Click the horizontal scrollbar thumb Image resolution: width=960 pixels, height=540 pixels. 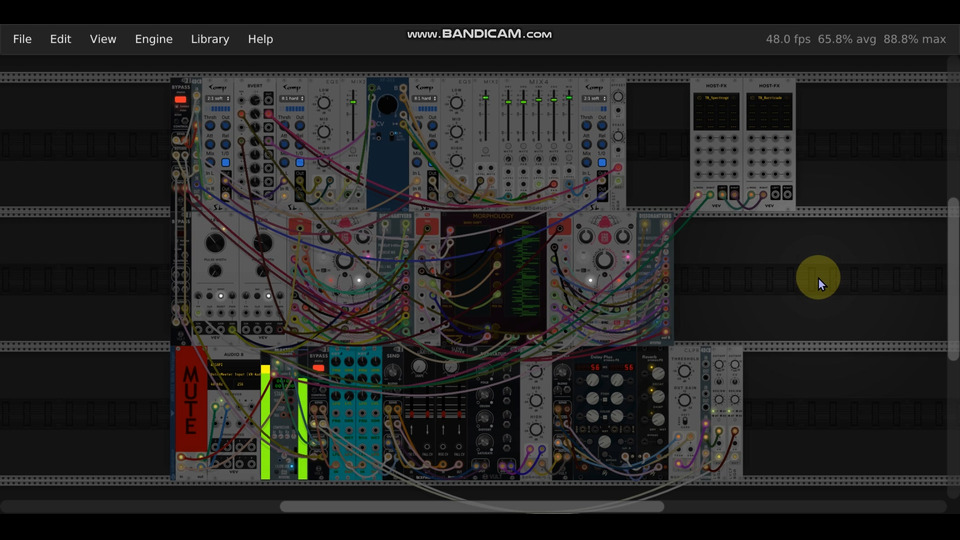coord(471,507)
